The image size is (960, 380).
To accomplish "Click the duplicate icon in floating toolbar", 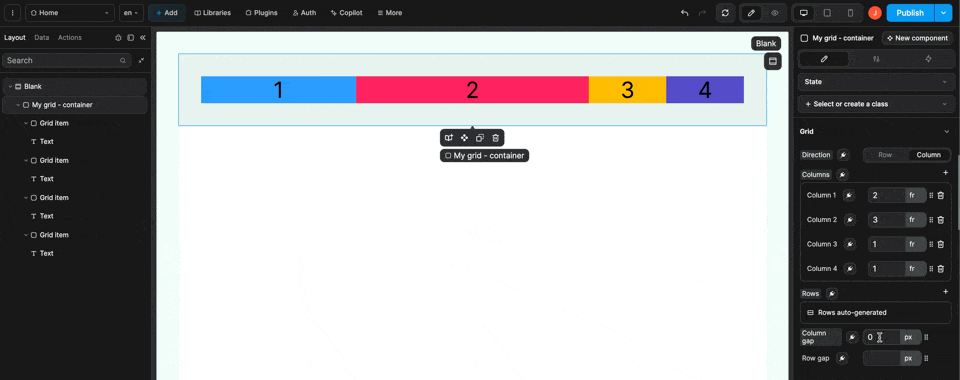I will [x=480, y=138].
